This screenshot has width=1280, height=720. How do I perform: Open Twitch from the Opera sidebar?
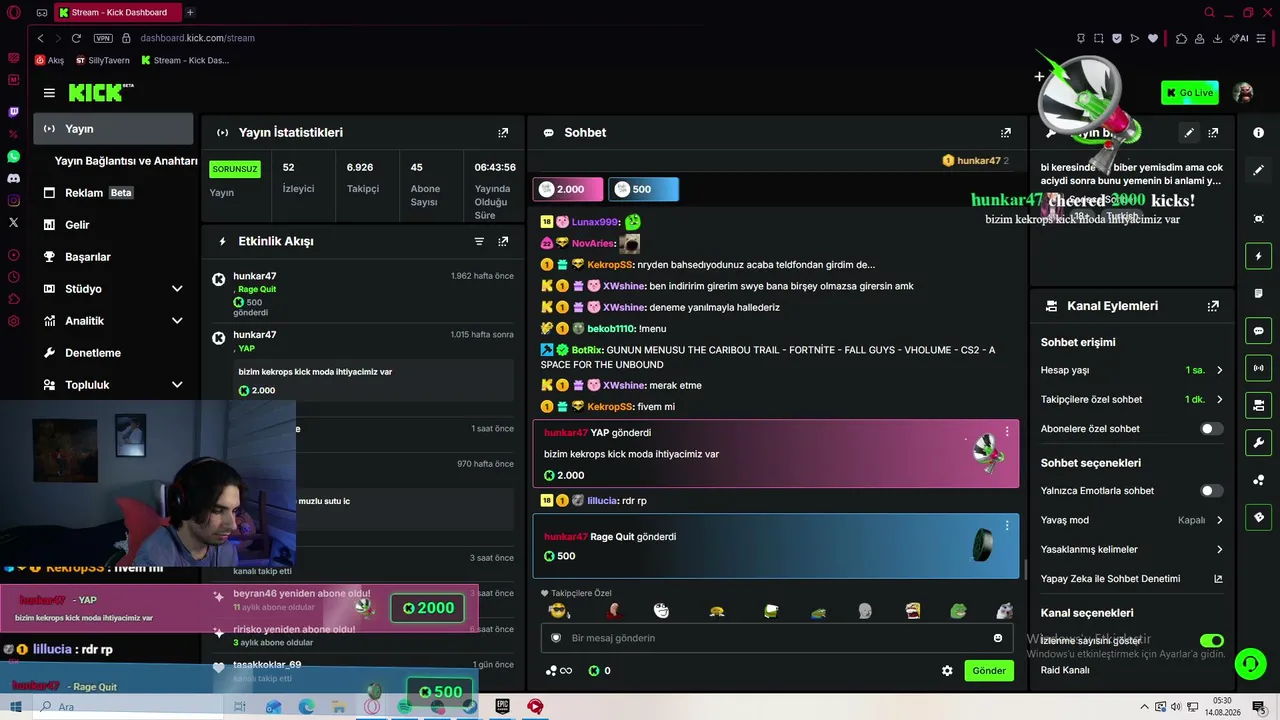(13, 112)
